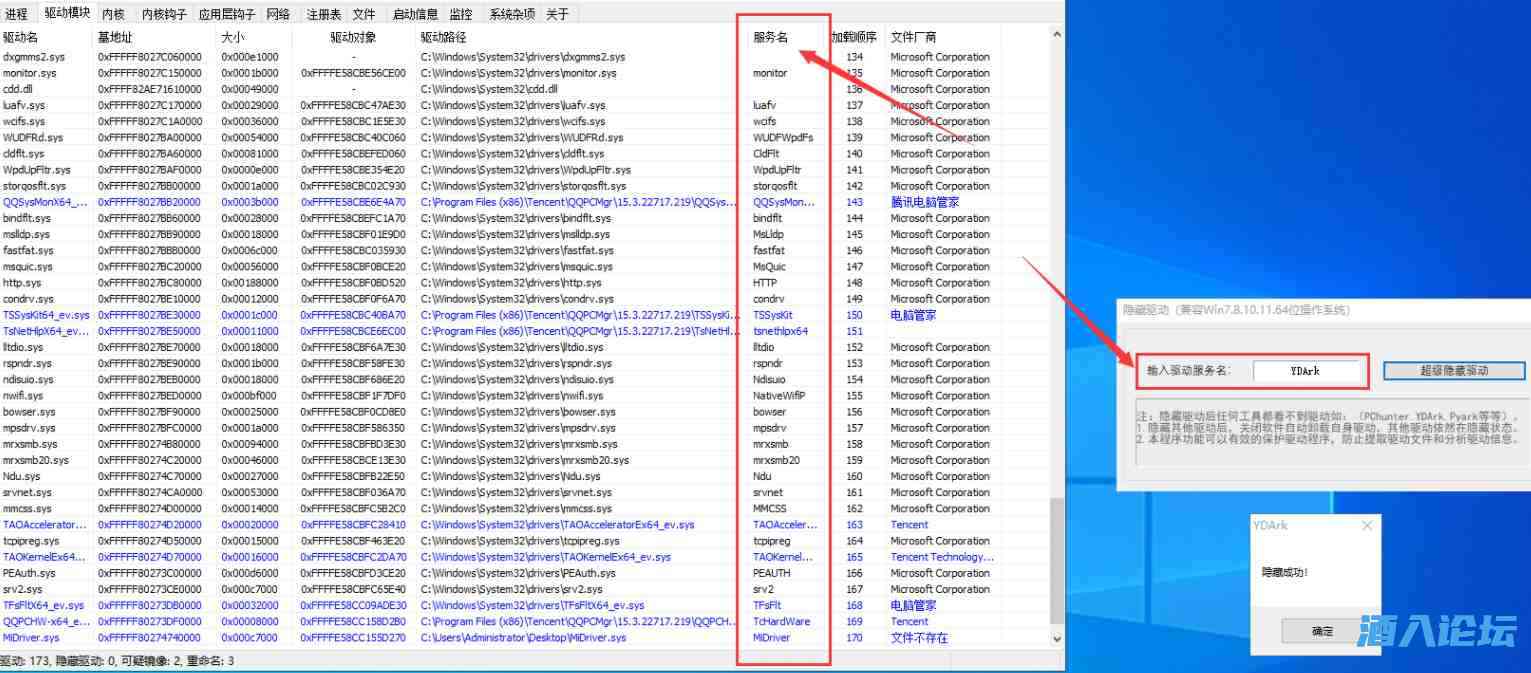Confirm with the 确定 button
Image resolution: width=1531 pixels, height=673 pixels.
[x=1322, y=631]
